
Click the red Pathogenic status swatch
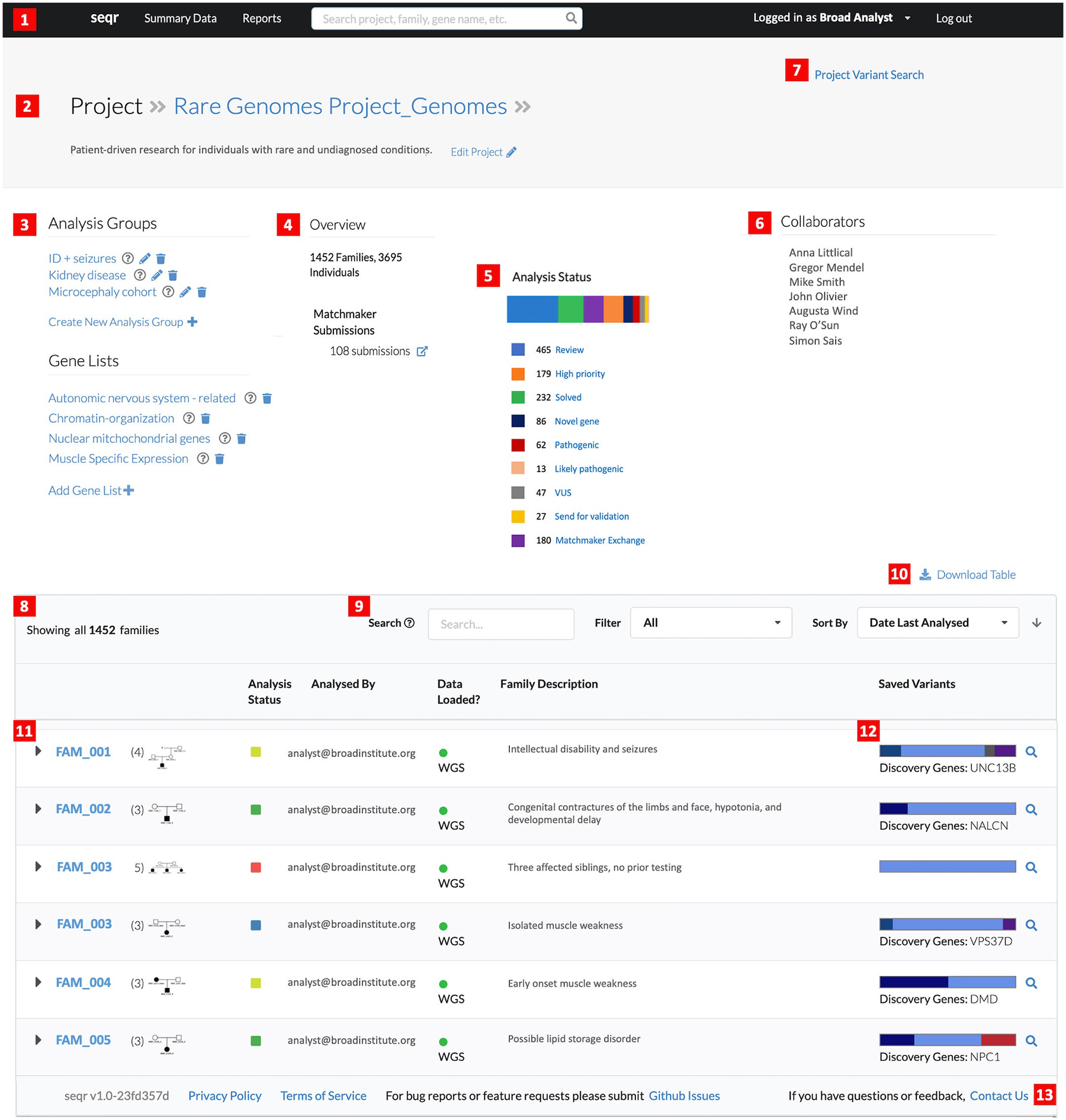pyautogui.click(x=518, y=445)
